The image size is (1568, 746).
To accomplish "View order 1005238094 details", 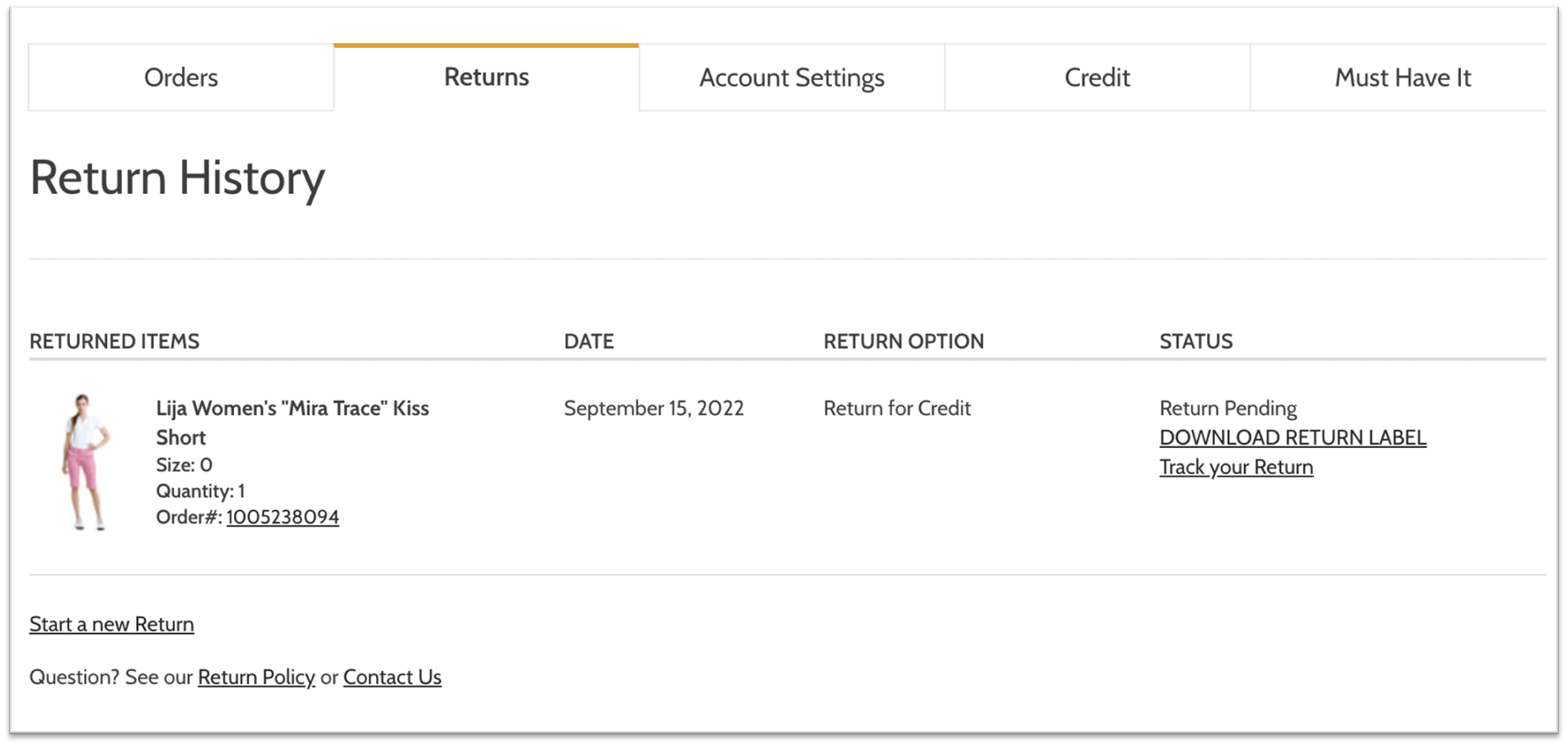I will pyautogui.click(x=283, y=516).
